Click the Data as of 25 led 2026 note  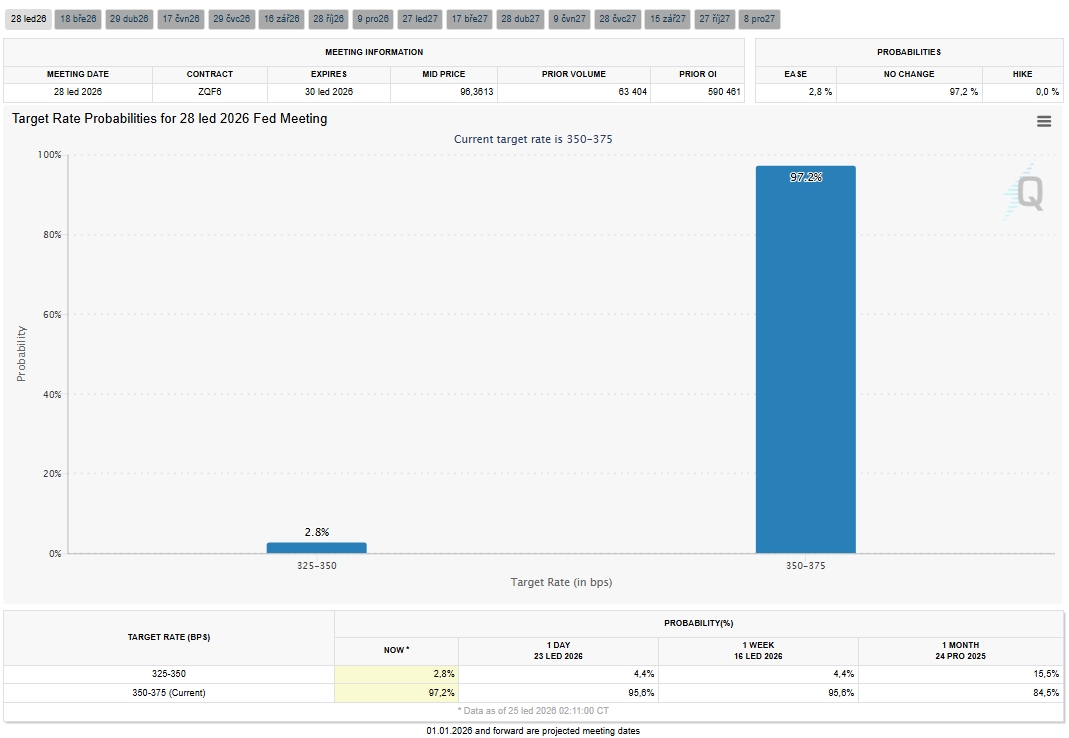click(533, 711)
